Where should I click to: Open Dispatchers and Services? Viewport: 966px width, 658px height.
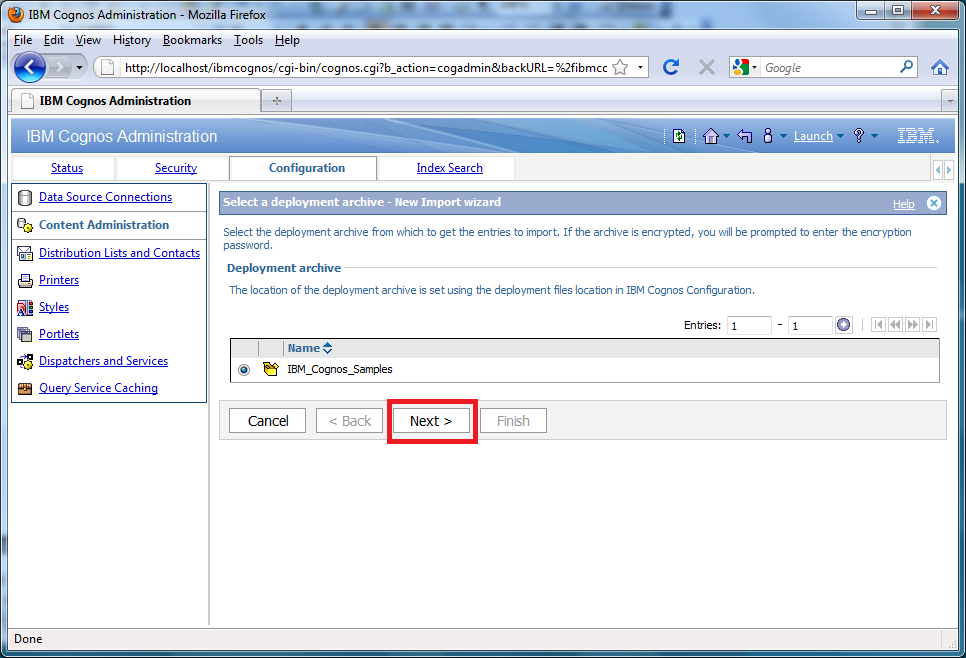[x=104, y=360]
